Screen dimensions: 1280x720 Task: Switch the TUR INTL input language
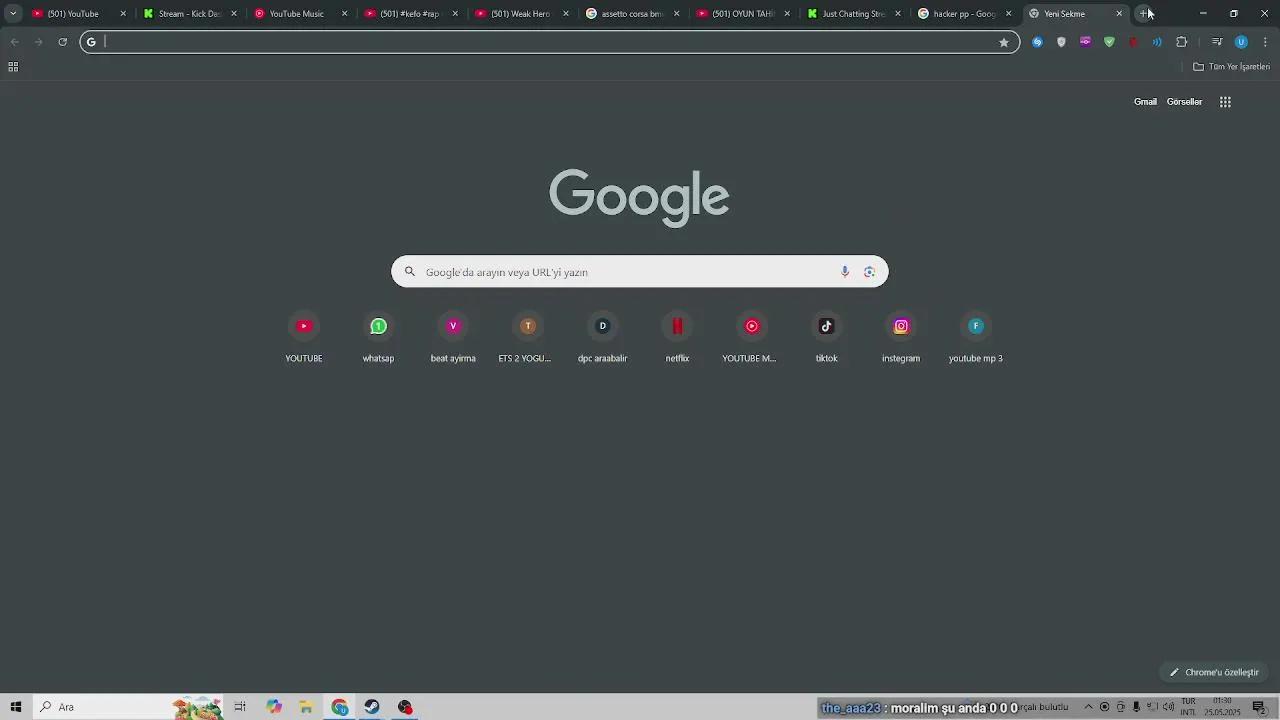click(x=1188, y=707)
